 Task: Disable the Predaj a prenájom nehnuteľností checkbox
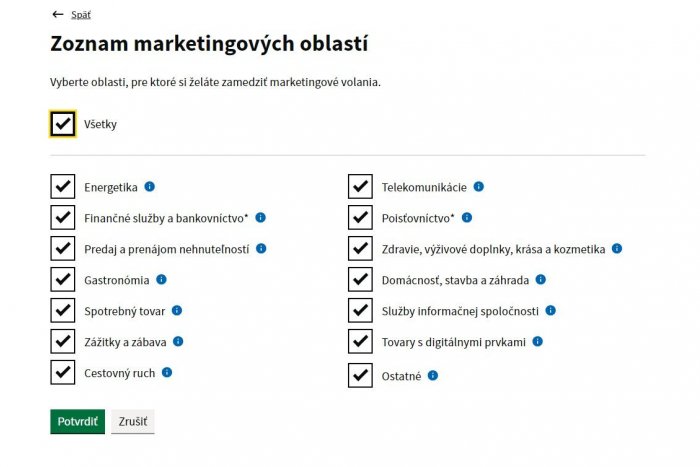[x=63, y=248]
